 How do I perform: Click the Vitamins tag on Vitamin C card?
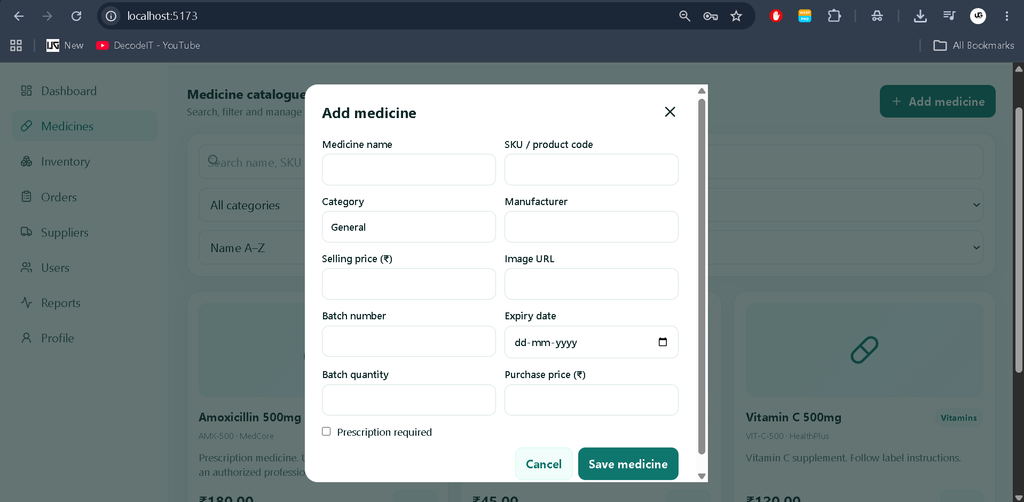click(x=959, y=418)
